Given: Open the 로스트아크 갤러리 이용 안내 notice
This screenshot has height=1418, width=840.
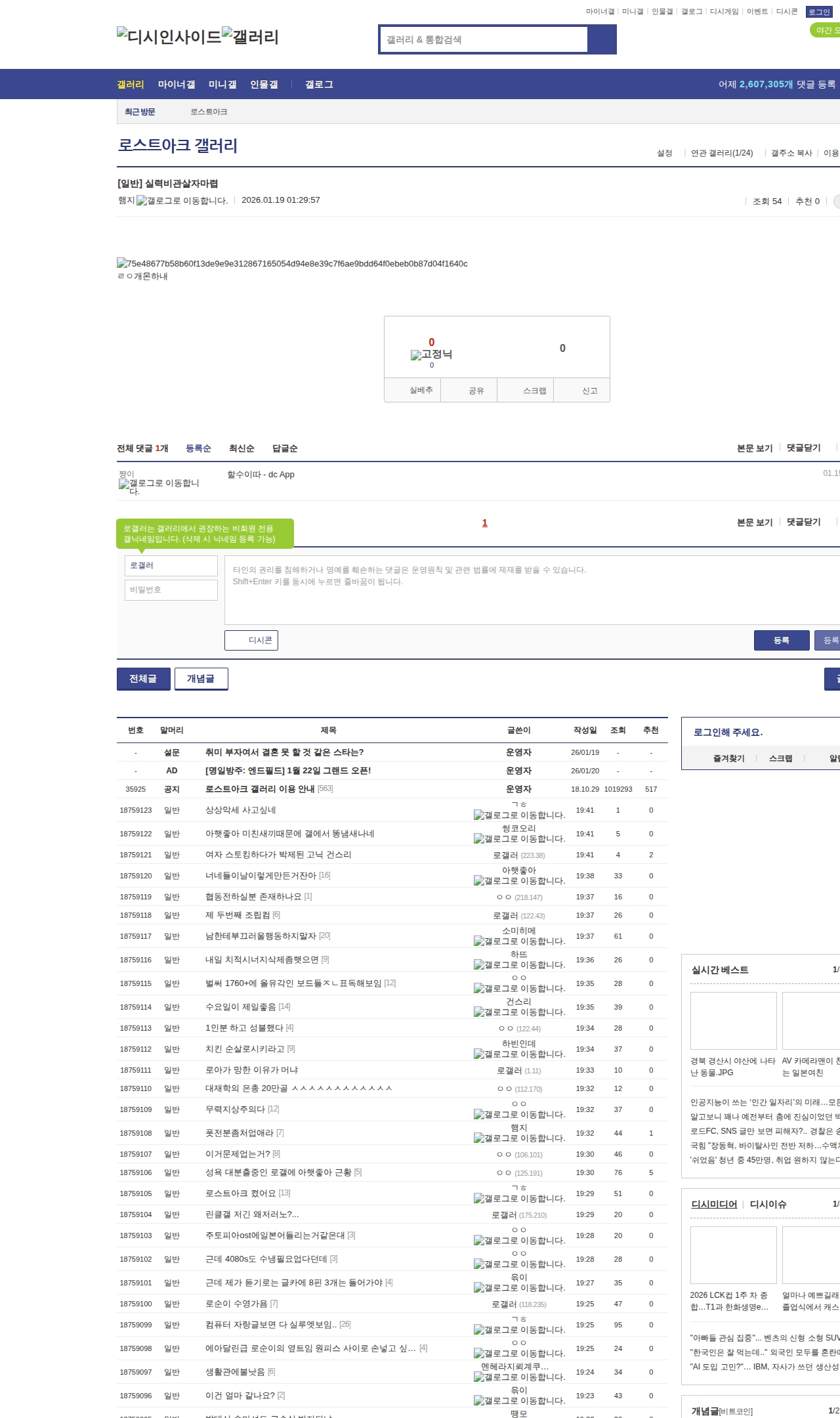Looking at the screenshot, I should point(260,789).
